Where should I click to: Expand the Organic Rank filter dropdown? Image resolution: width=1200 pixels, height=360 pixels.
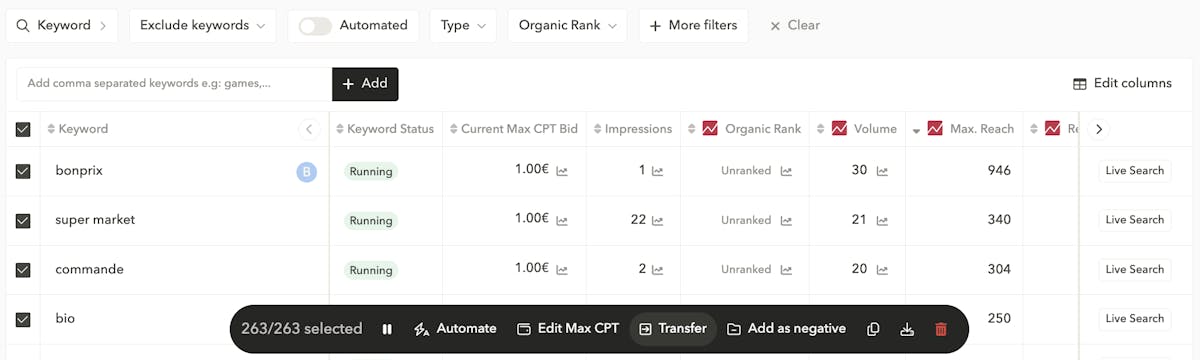pos(567,26)
